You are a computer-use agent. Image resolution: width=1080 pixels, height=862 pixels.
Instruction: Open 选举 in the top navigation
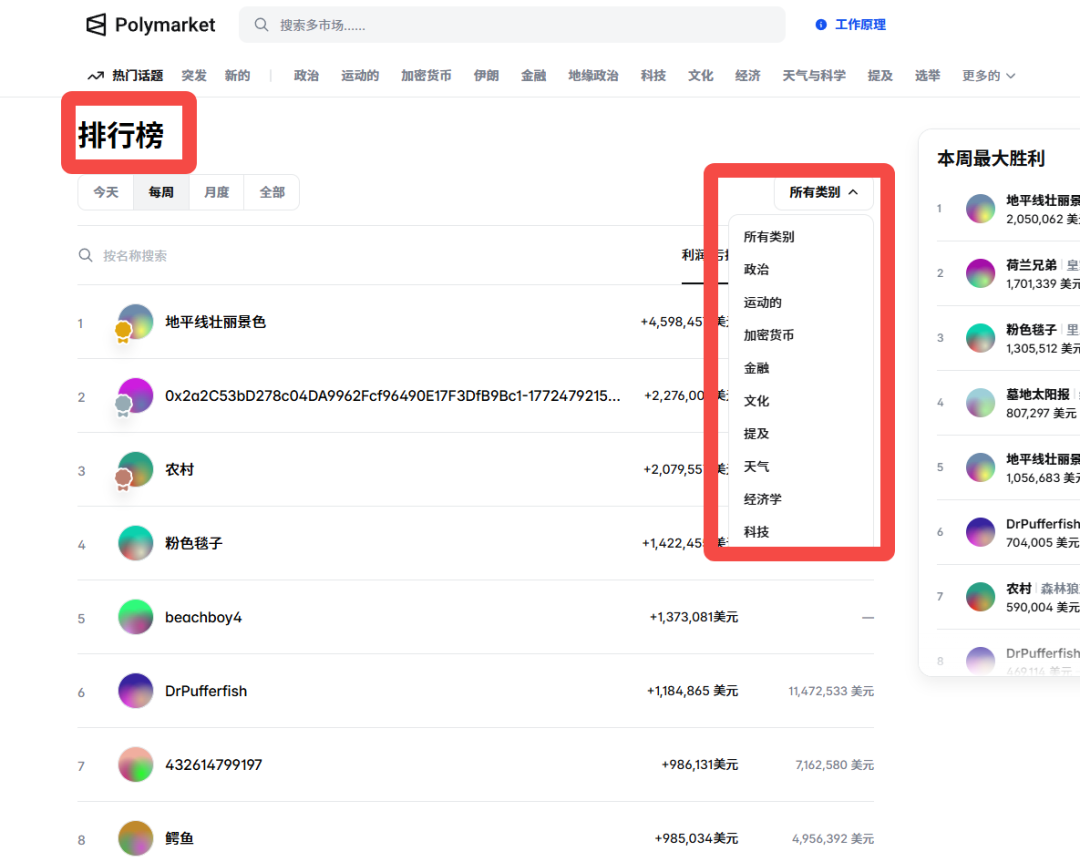coord(927,76)
